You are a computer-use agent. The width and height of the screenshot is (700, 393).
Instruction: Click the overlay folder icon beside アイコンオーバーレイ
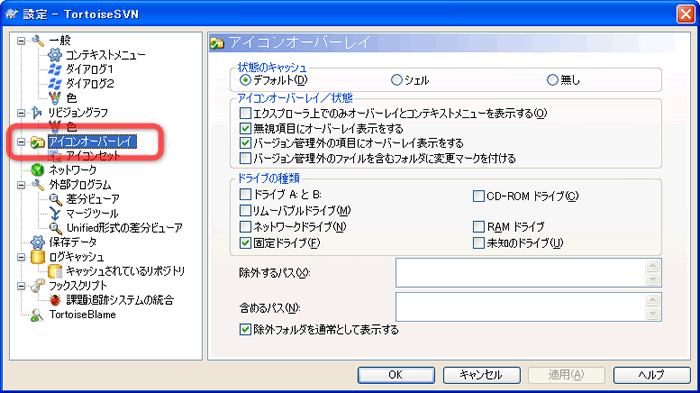coord(38,142)
